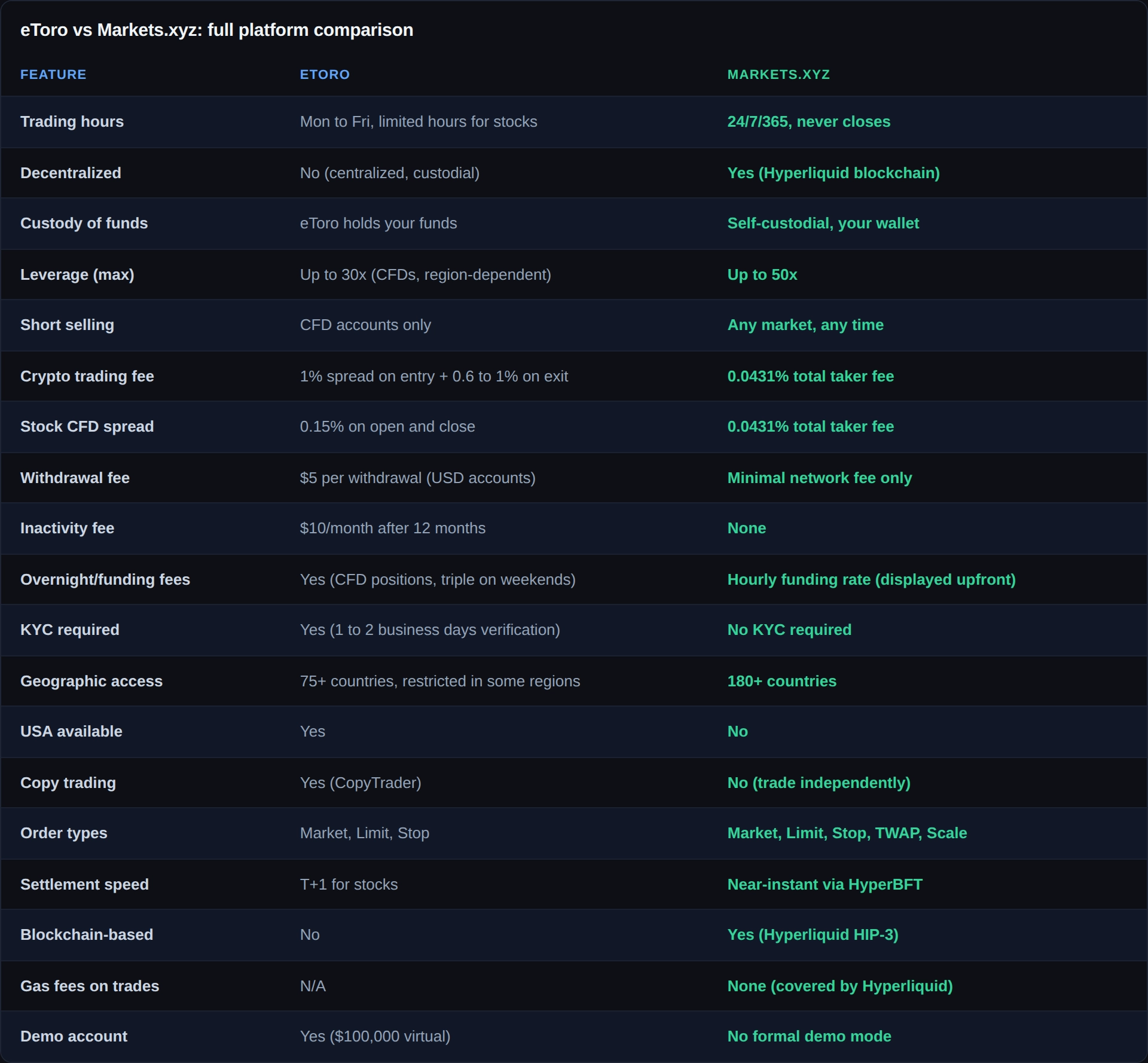Click the '180+ countries' cell

(781, 681)
